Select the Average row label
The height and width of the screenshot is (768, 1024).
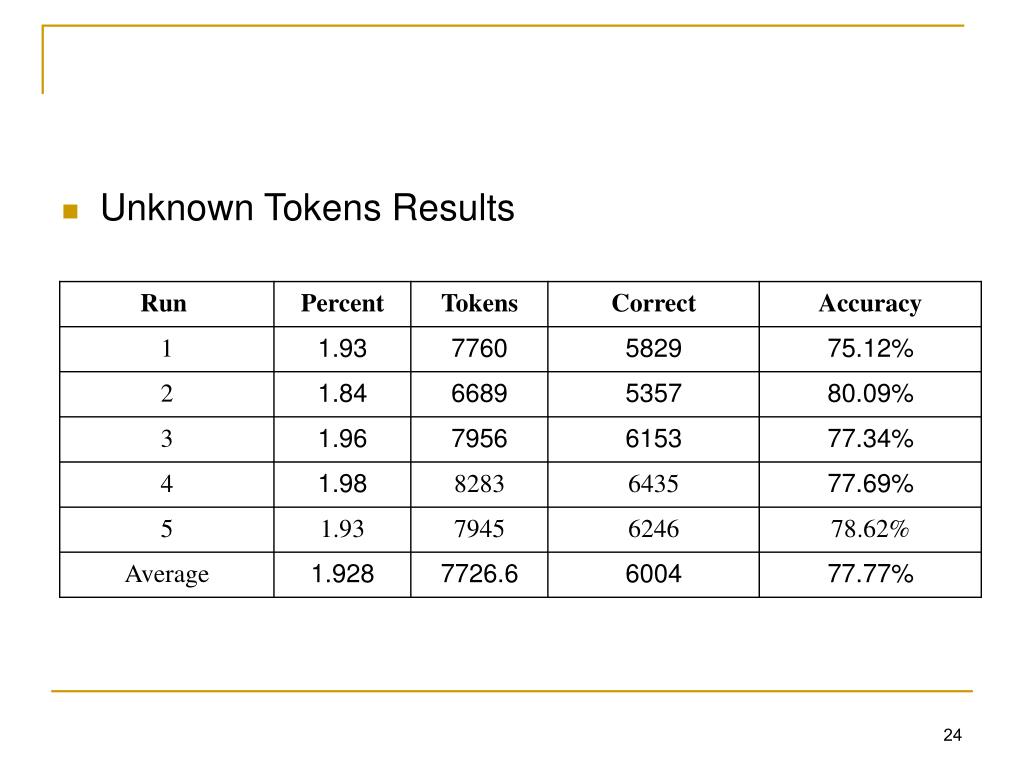tap(167, 575)
